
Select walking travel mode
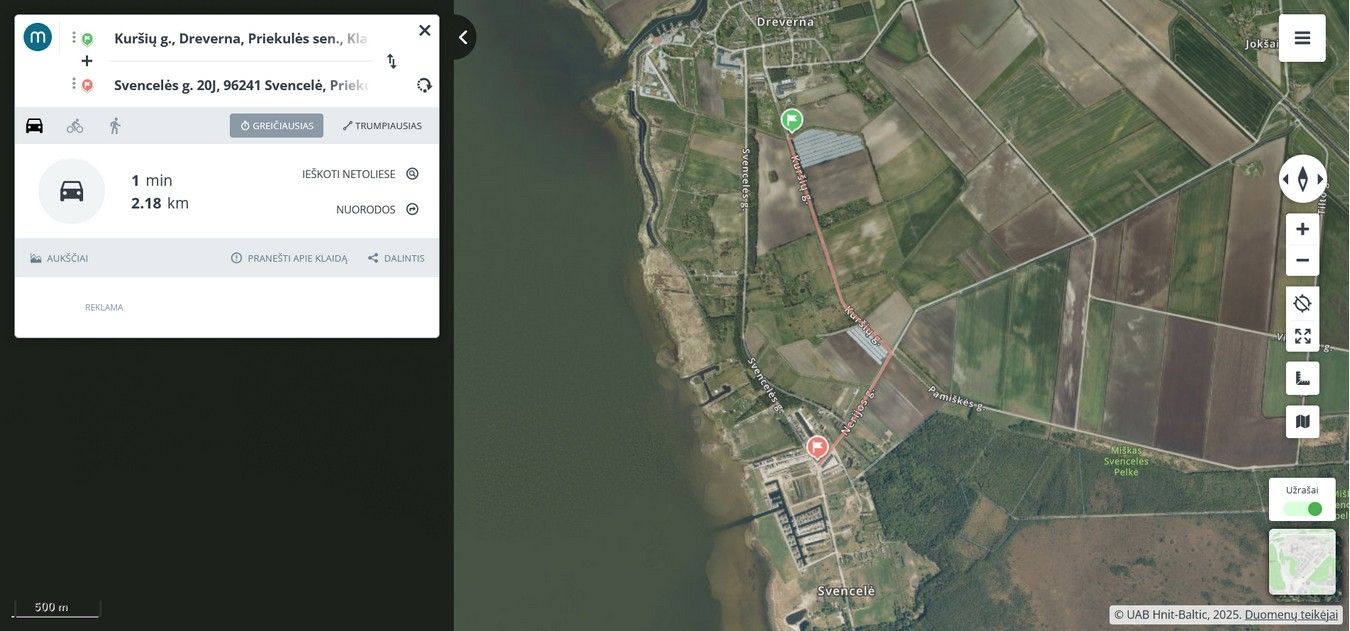tap(115, 126)
